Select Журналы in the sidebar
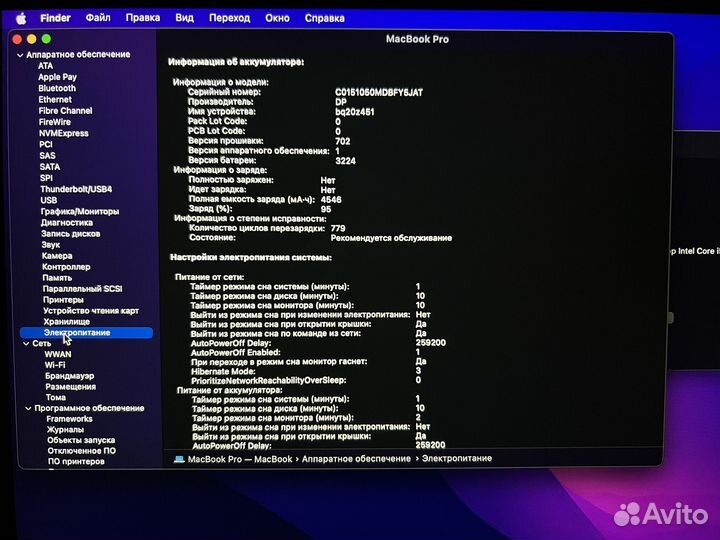 [65, 430]
